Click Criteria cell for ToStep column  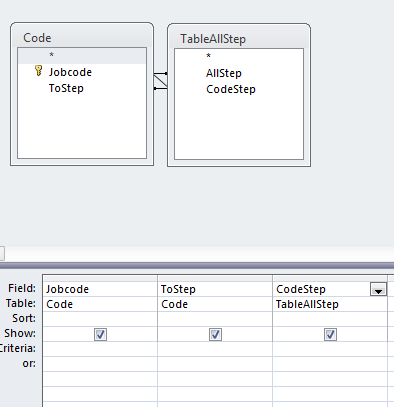[215, 349]
